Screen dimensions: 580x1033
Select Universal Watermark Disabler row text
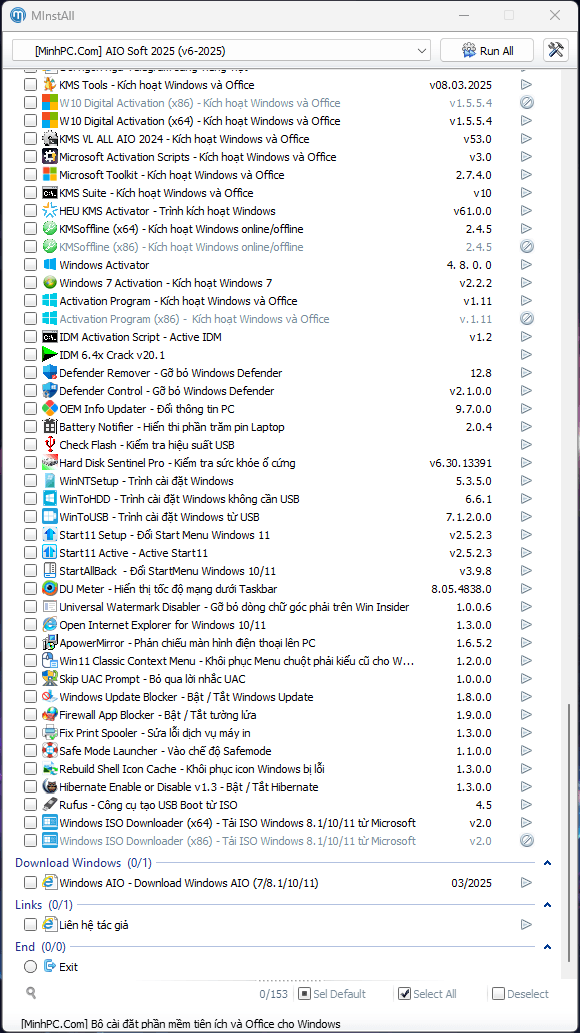click(234, 607)
